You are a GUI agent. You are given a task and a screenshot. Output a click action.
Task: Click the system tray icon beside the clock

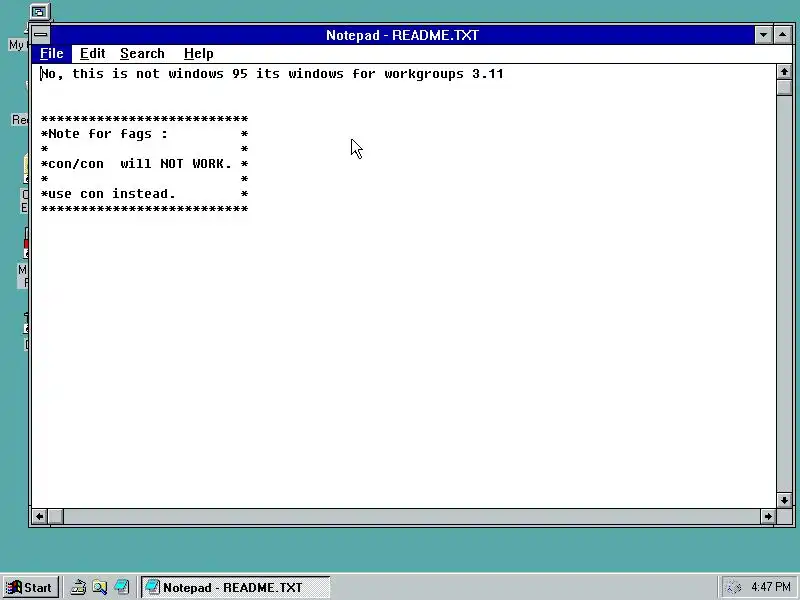tap(733, 587)
